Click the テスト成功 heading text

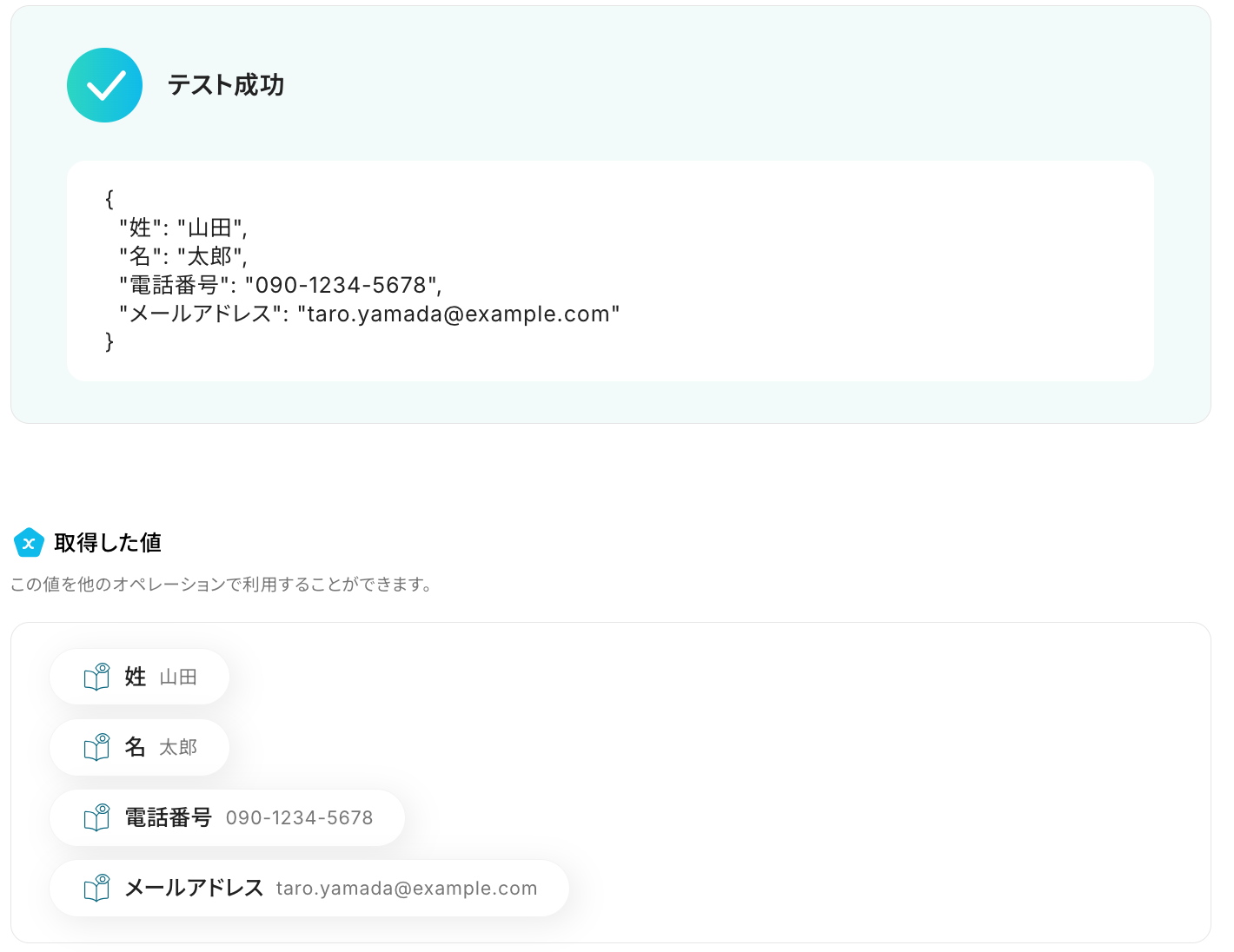click(x=226, y=85)
